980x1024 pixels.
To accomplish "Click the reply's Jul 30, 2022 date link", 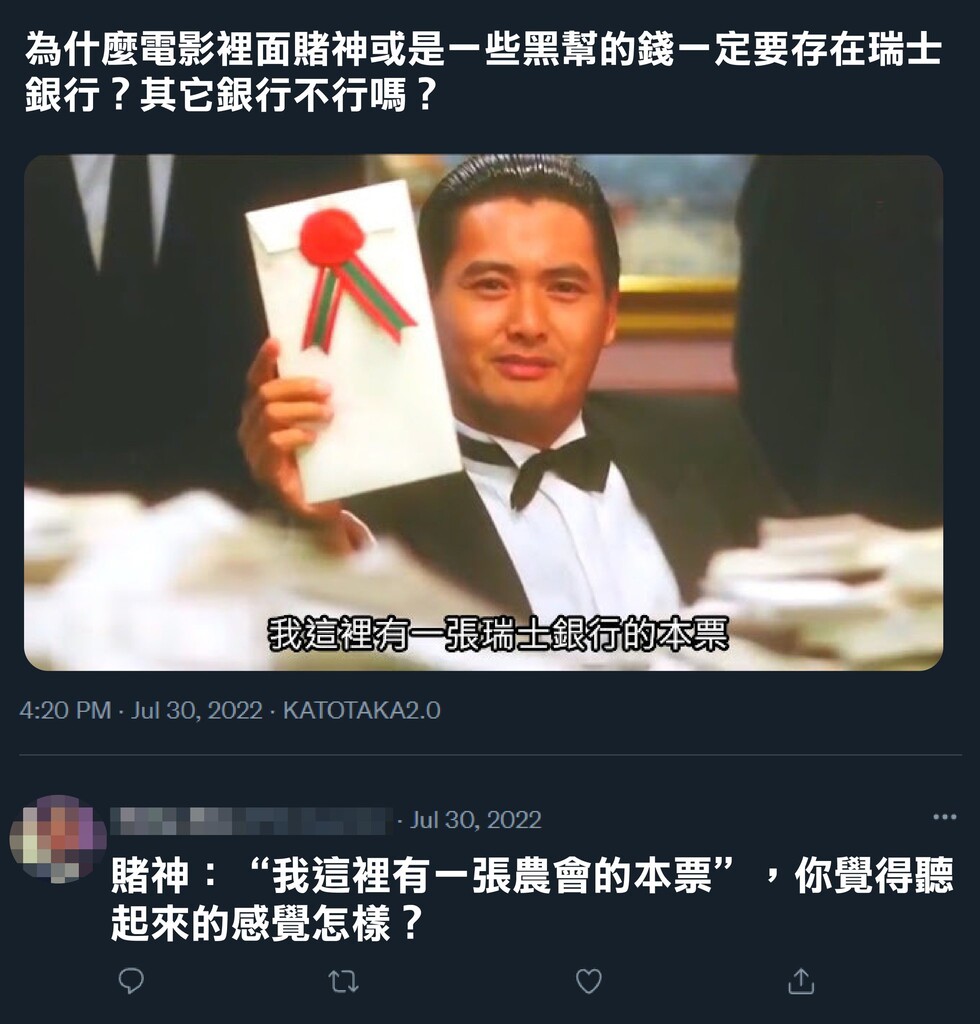I will 475,820.
